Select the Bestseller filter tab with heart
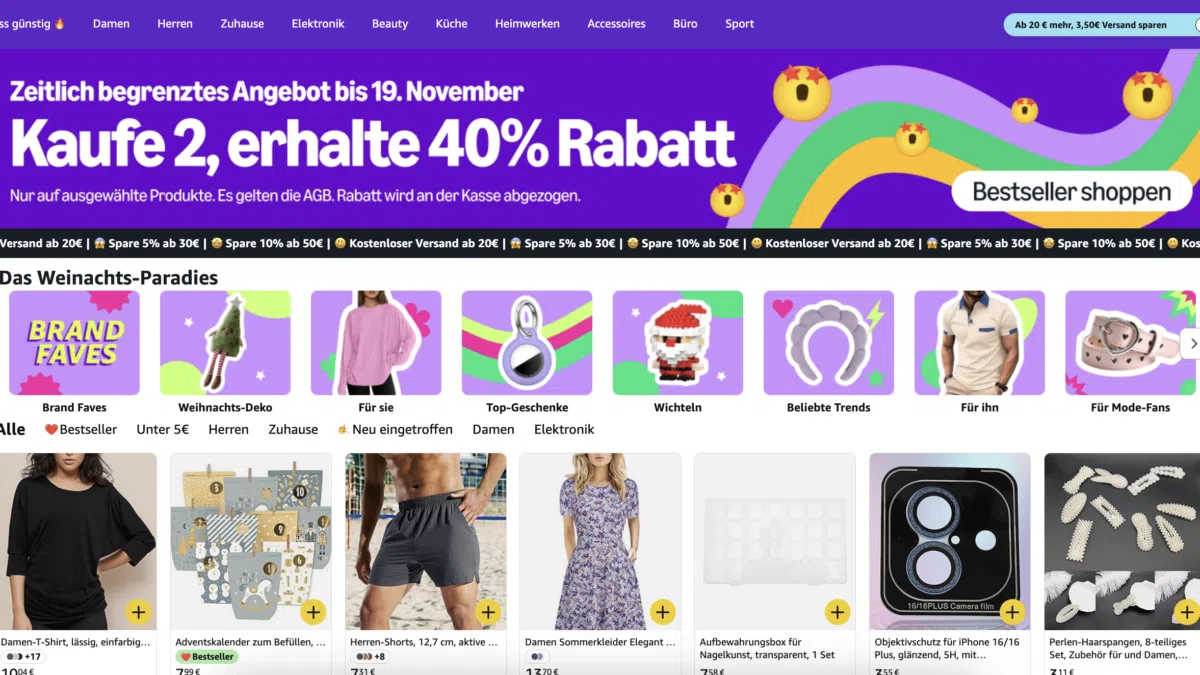This screenshot has height=675, width=1200. (81, 429)
